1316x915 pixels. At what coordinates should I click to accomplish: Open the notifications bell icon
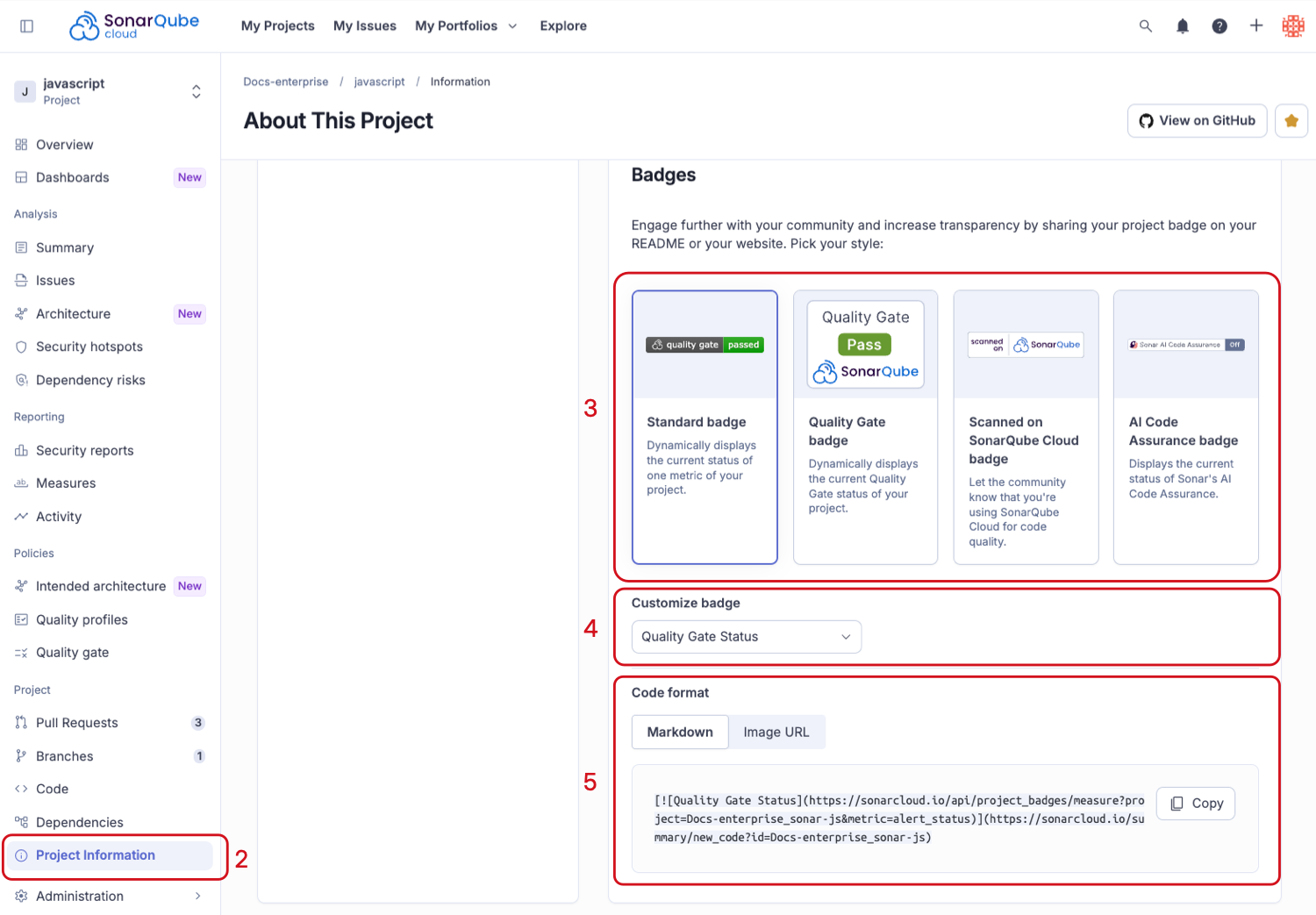(x=1183, y=26)
